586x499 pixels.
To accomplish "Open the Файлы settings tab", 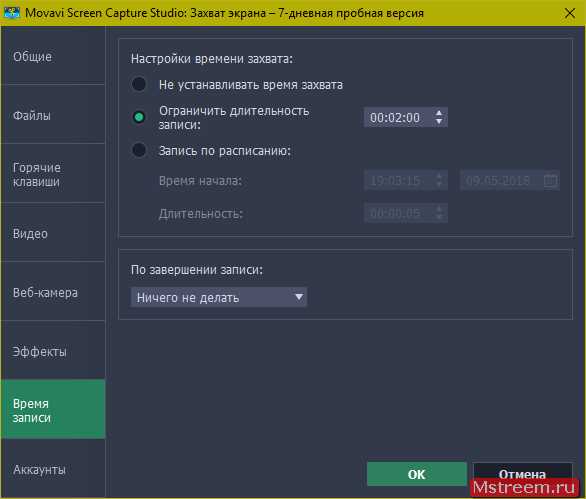I will [53, 115].
